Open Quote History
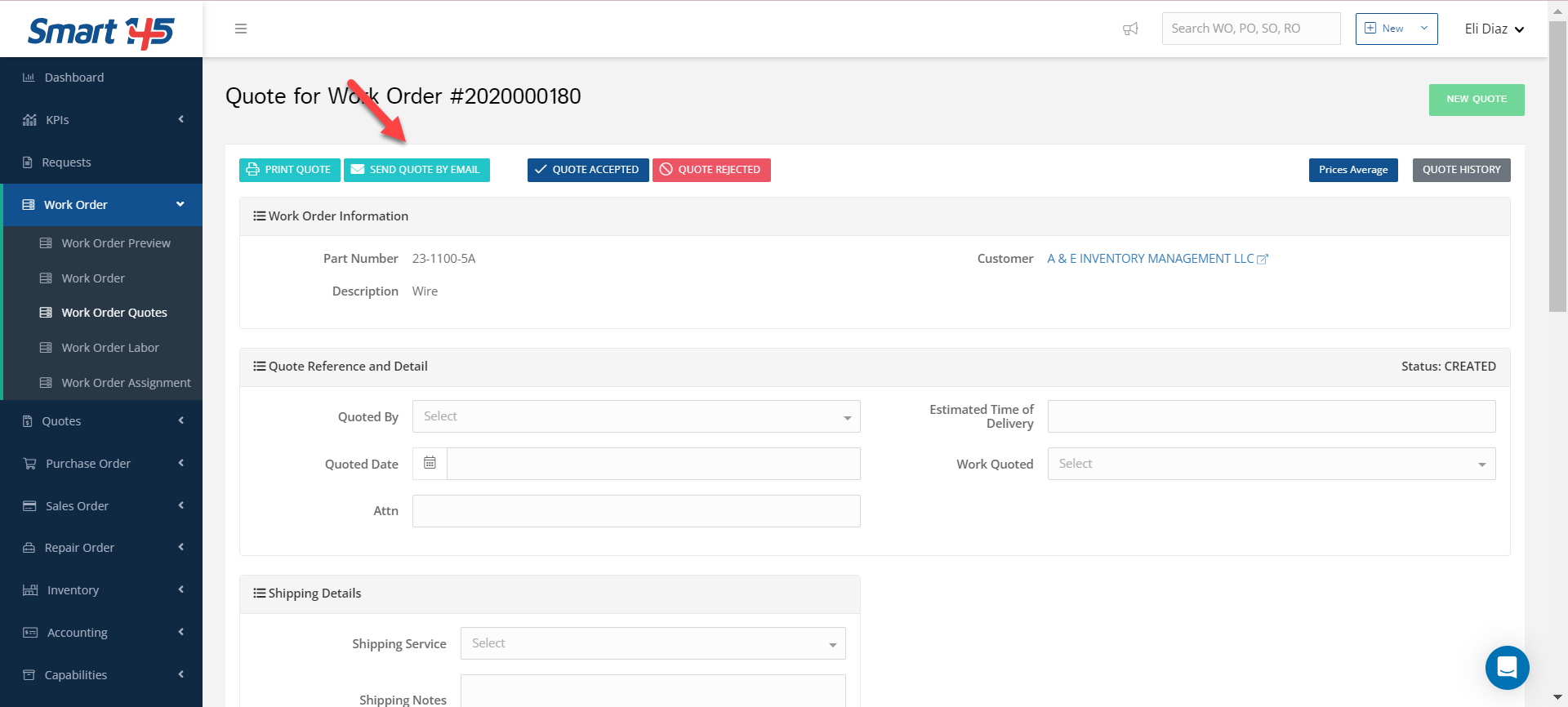This screenshot has height=707, width=1568. coord(1462,170)
